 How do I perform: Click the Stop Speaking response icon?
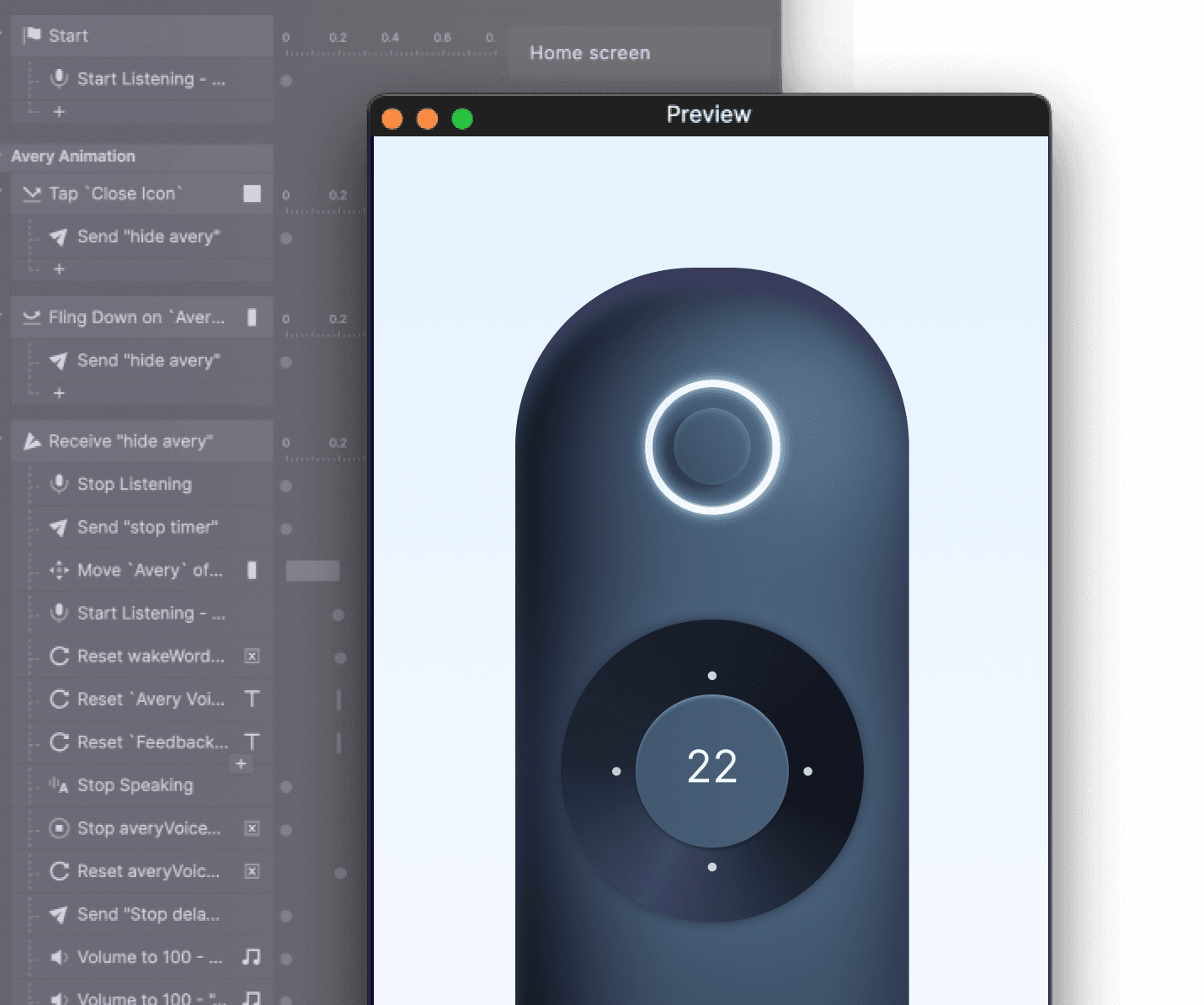click(x=58, y=785)
